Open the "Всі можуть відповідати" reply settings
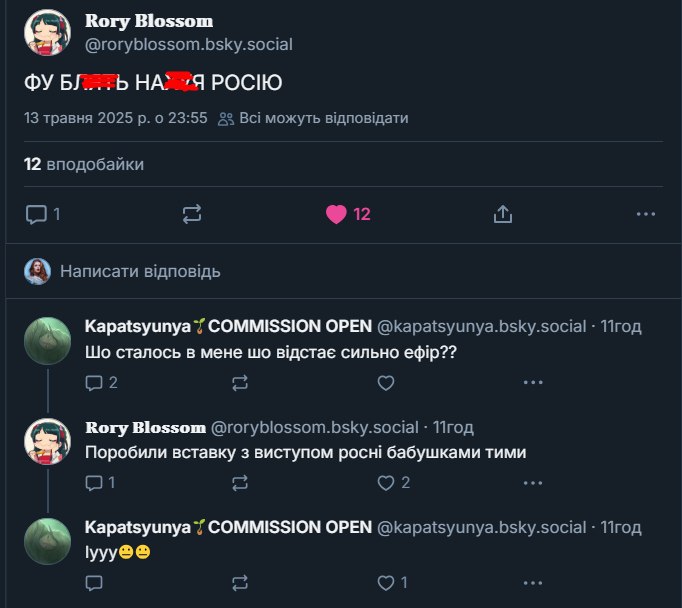Screen dimensions: 682x608 (x=314, y=118)
